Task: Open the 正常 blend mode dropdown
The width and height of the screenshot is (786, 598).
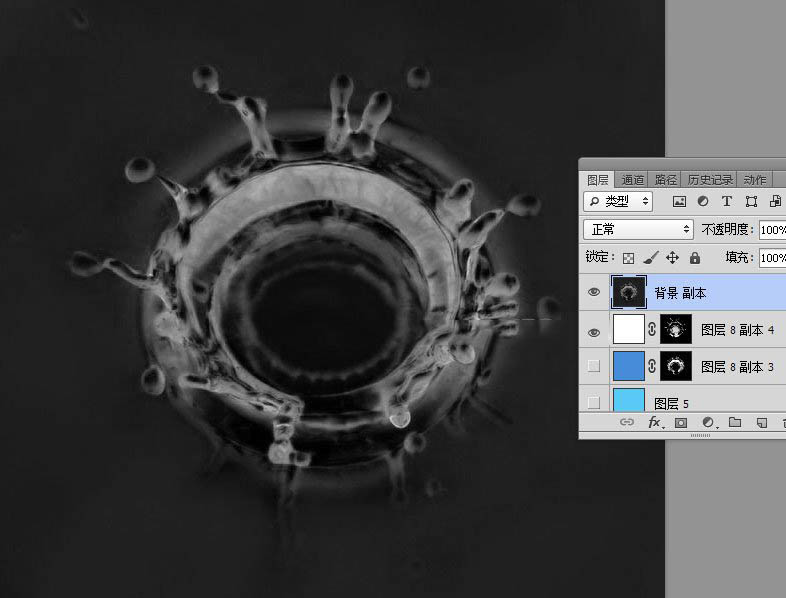Action: click(x=638, y=229)
